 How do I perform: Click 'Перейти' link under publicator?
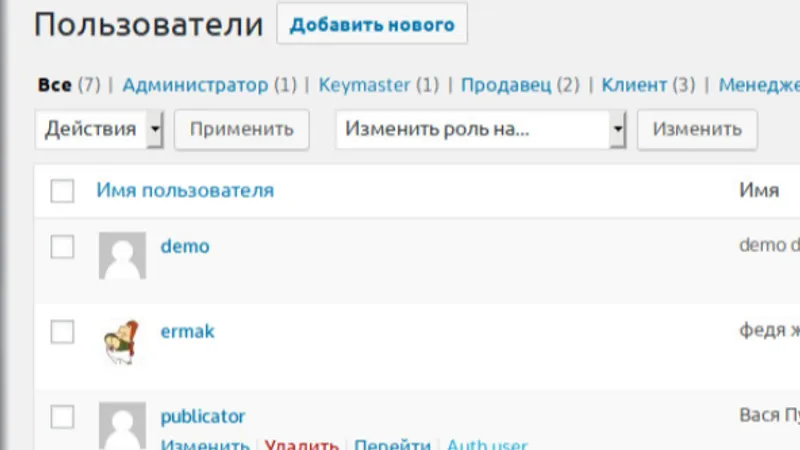point(392,444)
